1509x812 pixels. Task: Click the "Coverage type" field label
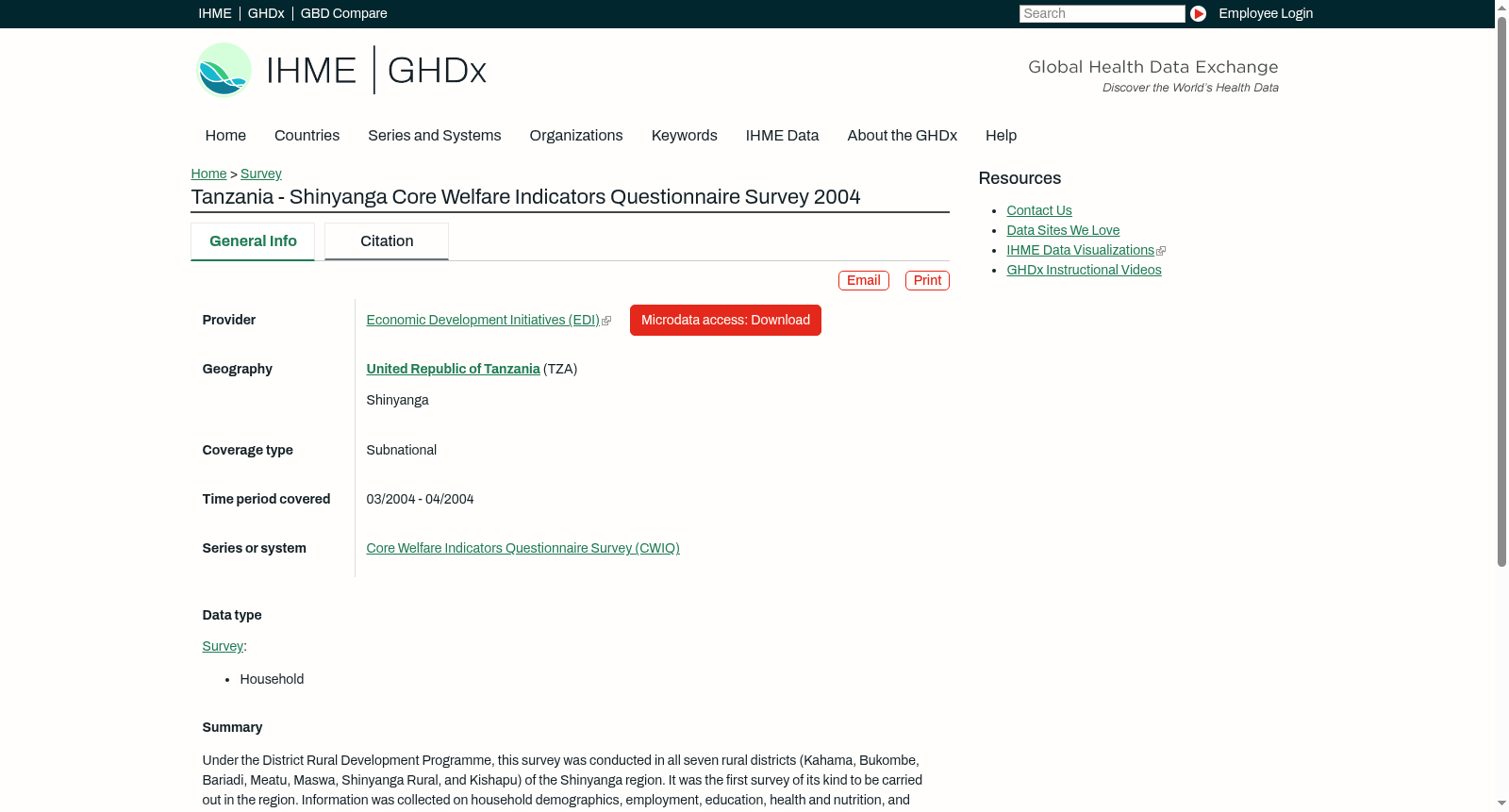pos(248,451)
